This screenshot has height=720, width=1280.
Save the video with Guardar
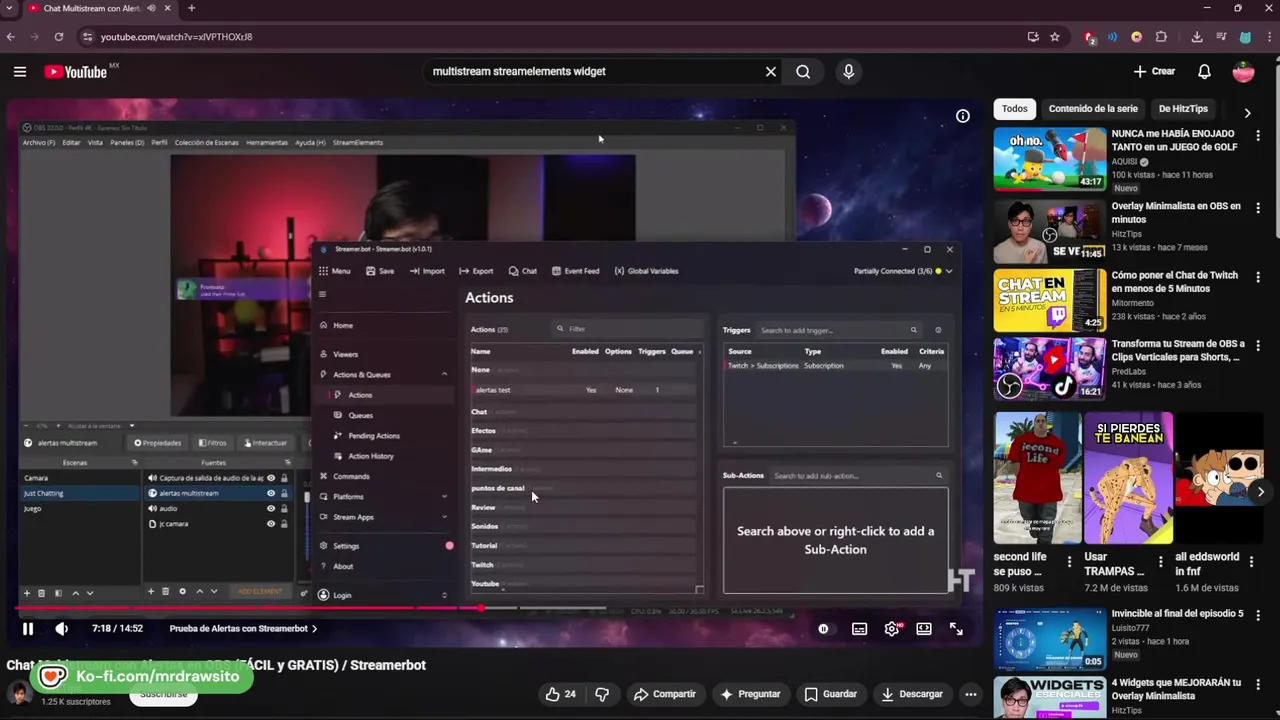pos(830,694)
